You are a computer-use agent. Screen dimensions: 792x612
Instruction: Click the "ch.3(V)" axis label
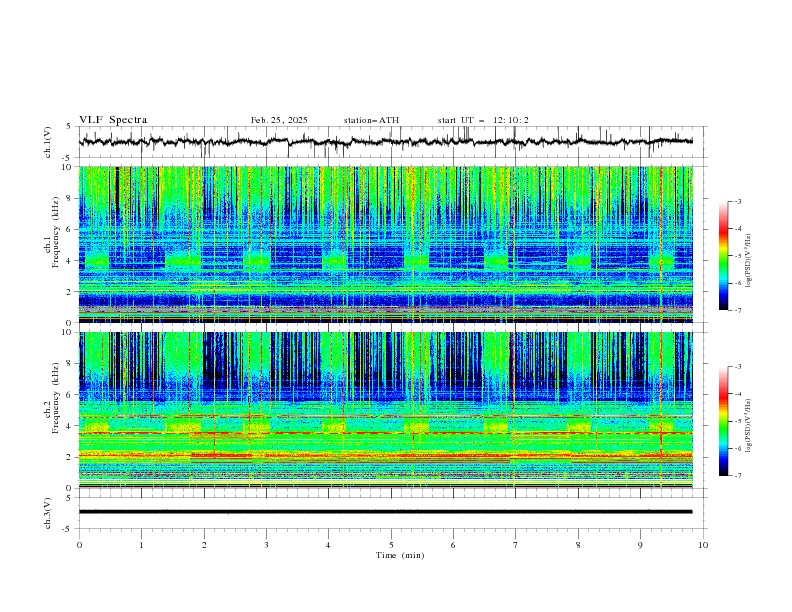[48, 513]
